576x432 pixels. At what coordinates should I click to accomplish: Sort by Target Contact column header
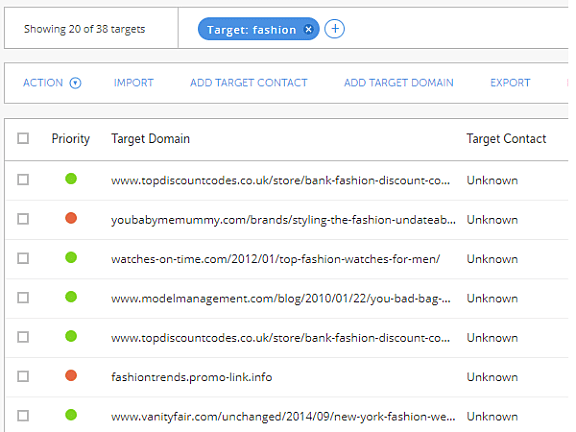pos(506,139)
